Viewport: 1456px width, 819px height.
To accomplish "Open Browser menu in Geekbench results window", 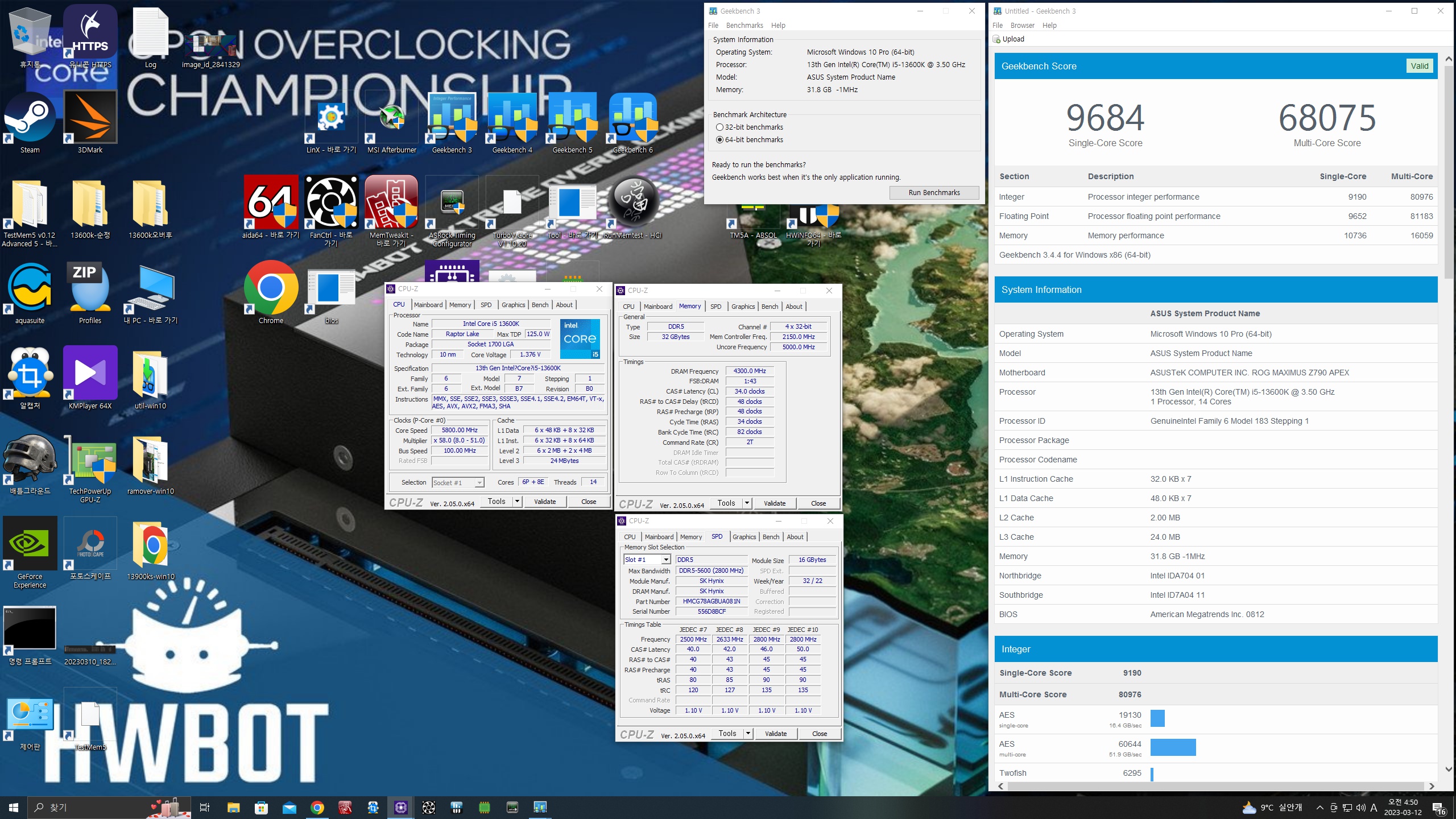I will (1023, 26).
